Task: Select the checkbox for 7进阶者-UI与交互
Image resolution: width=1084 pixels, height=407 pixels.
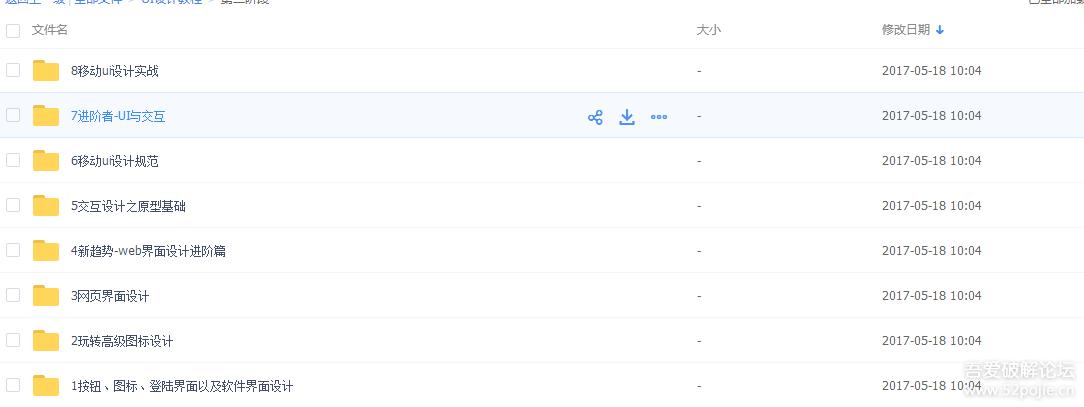Action: click(x=13, y=115)
